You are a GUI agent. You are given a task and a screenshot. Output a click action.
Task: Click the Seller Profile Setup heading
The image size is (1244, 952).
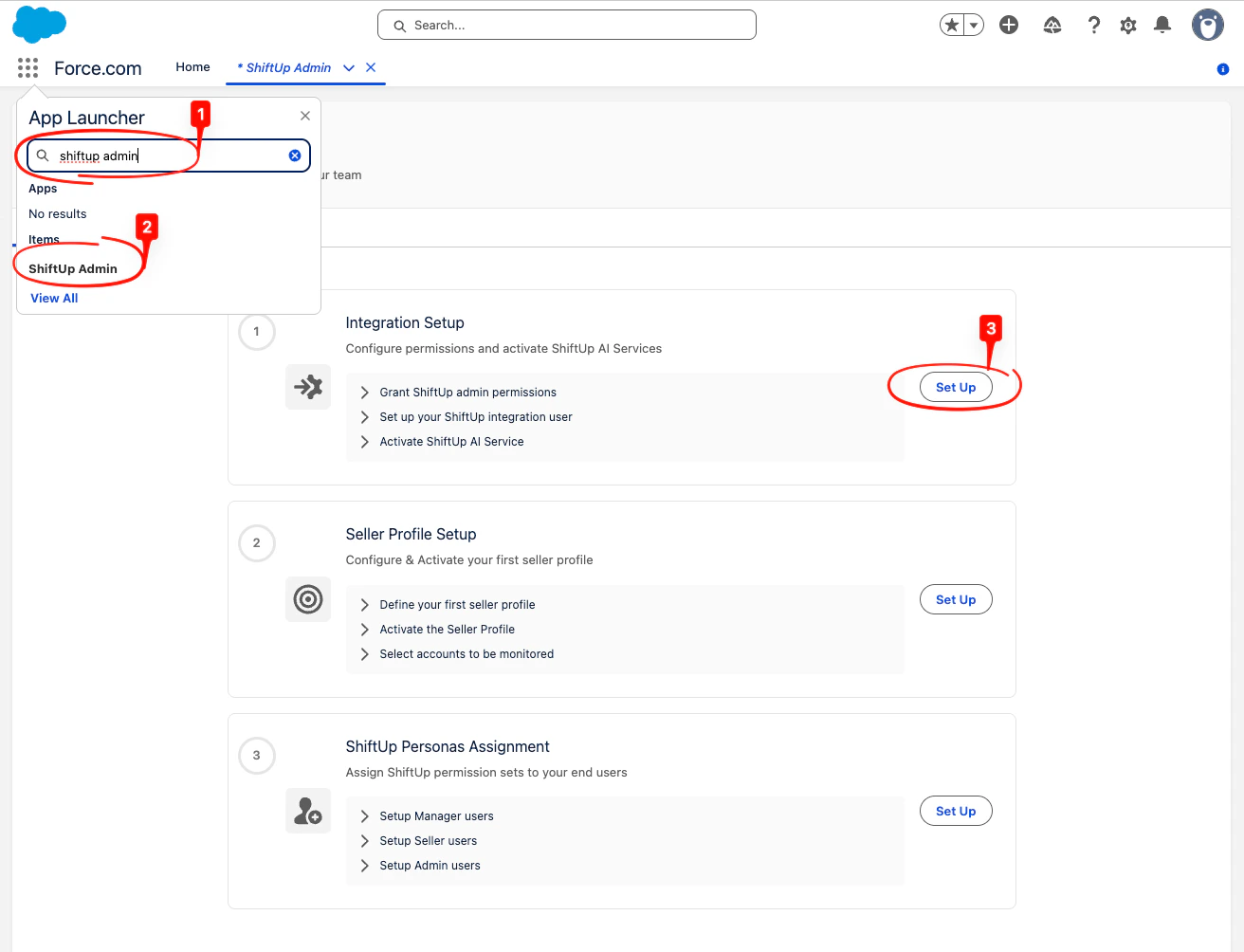(412, 535)
